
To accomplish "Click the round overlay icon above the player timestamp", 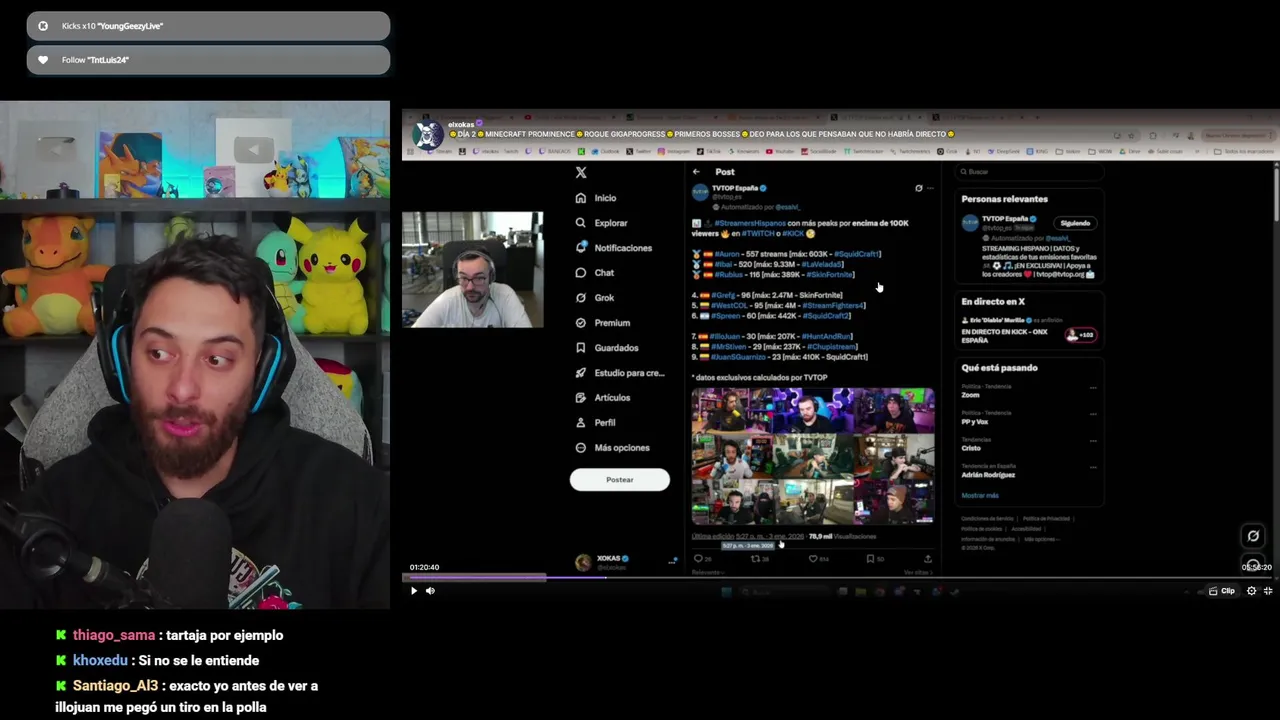I will (x=1252, y=536).
